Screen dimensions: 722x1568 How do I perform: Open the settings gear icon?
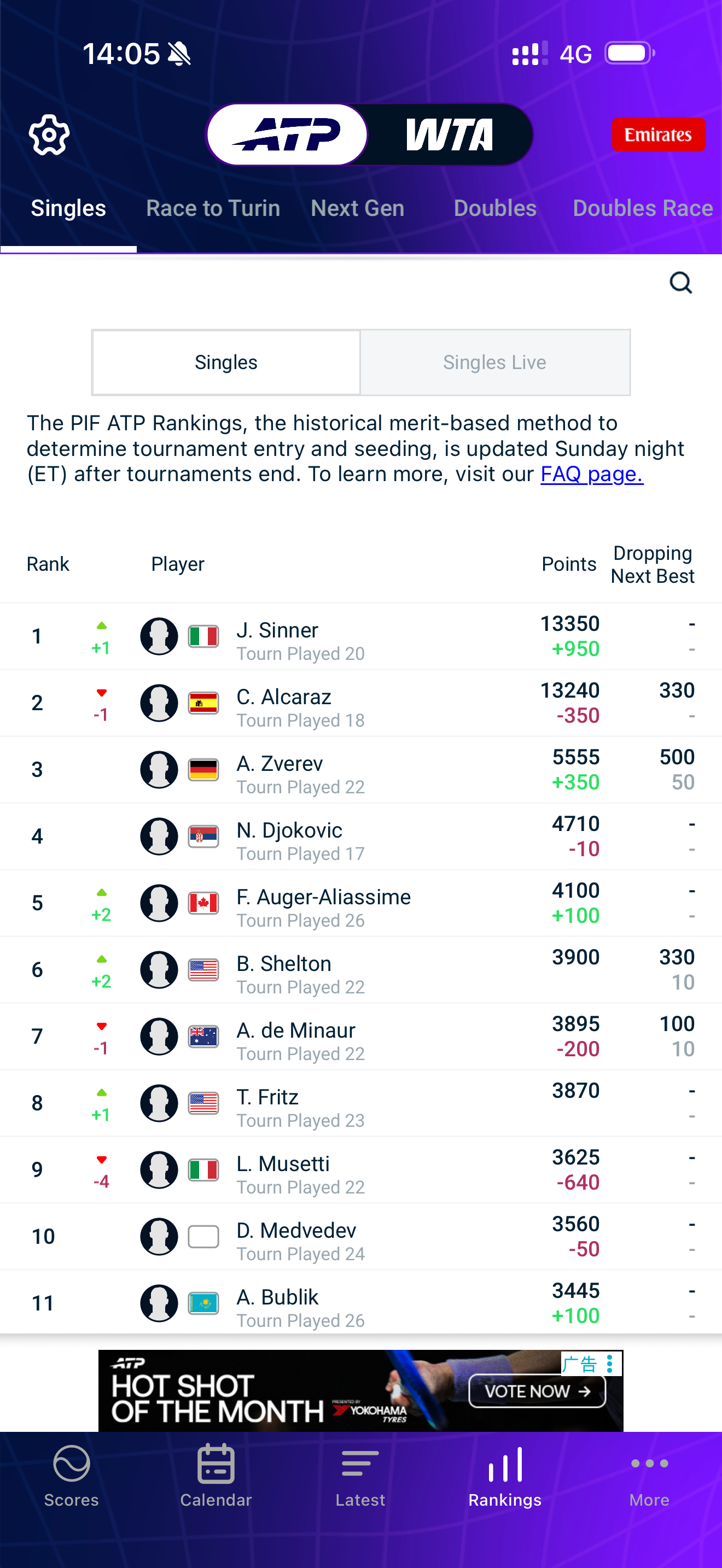[x=49, y=135]
